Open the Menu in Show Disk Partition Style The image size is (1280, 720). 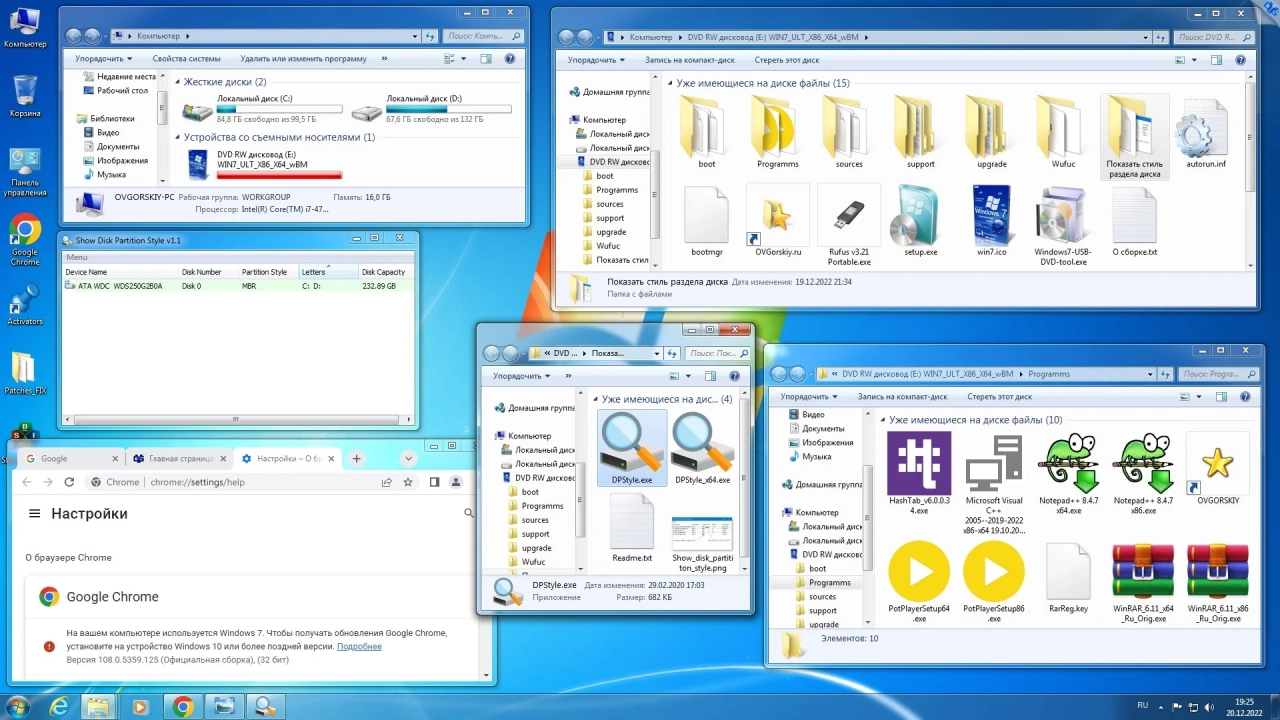[76, 257]
